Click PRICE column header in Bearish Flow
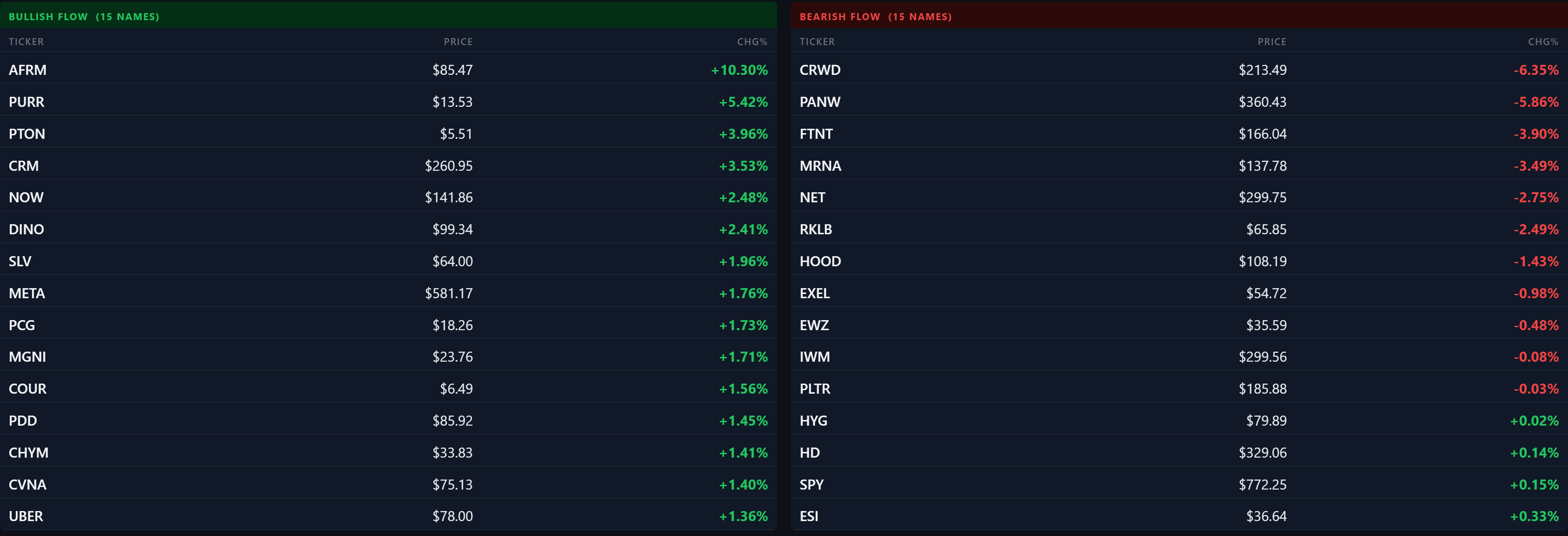 1272,42
